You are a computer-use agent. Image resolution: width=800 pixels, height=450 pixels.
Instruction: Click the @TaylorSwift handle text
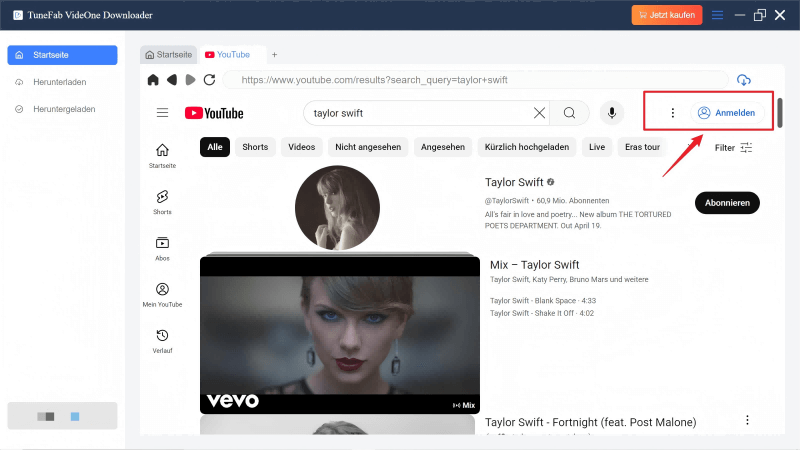(507, 201)
